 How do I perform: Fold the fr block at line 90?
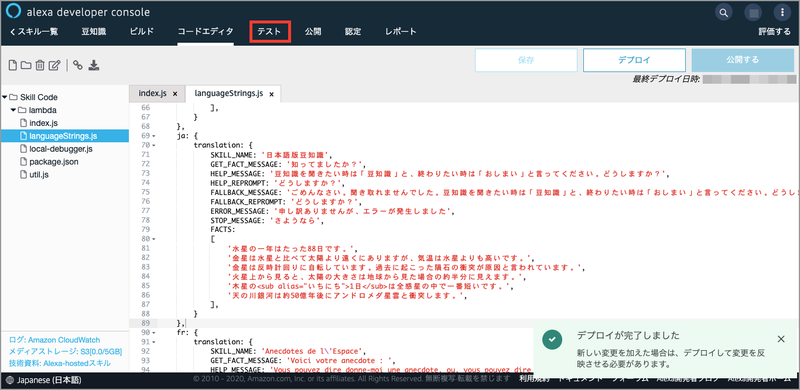click(x=154, y=332)
